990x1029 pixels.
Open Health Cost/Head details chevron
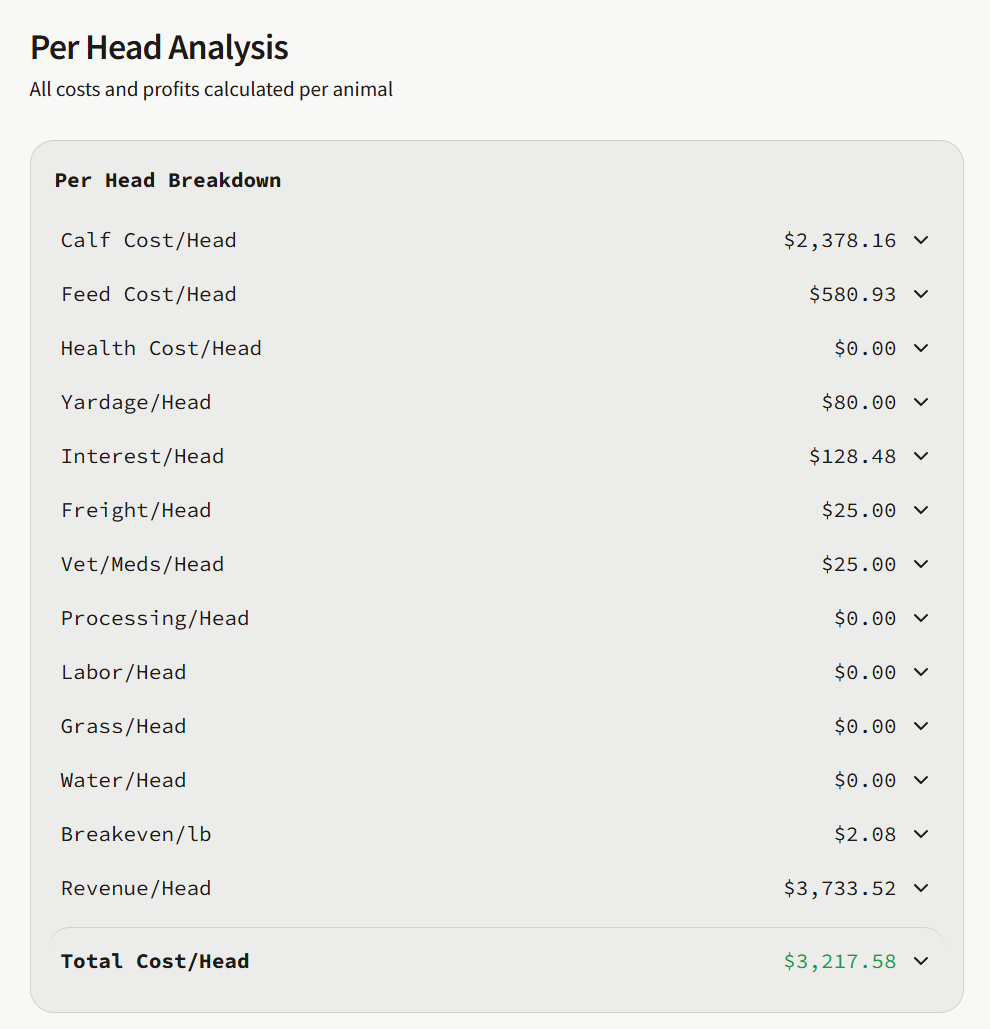[x=921, y=348]
